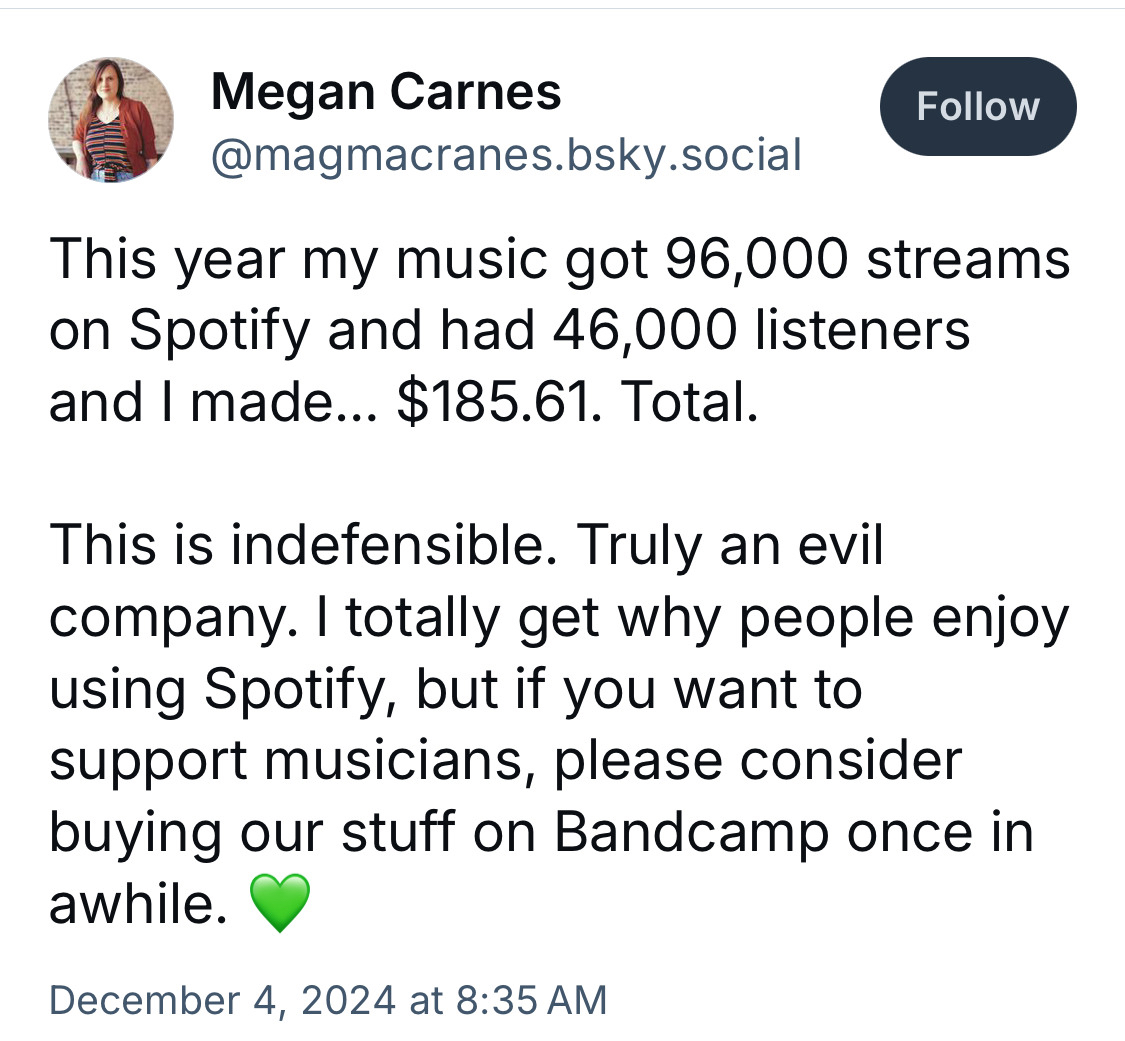1125x1041 pixels.
Task: Click the text "96,000 streams"
Action: (866, 259)
